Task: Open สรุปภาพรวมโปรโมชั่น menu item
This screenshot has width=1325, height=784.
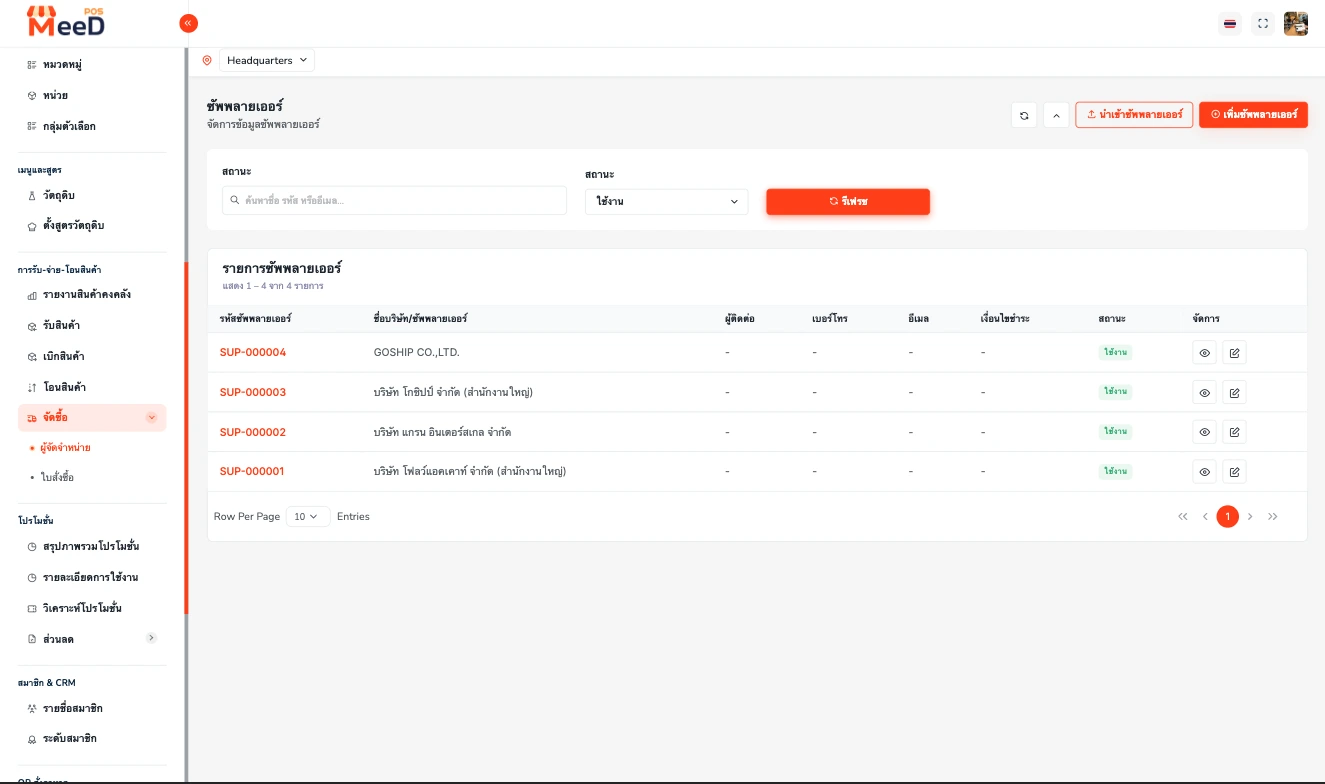Action: 92,547
